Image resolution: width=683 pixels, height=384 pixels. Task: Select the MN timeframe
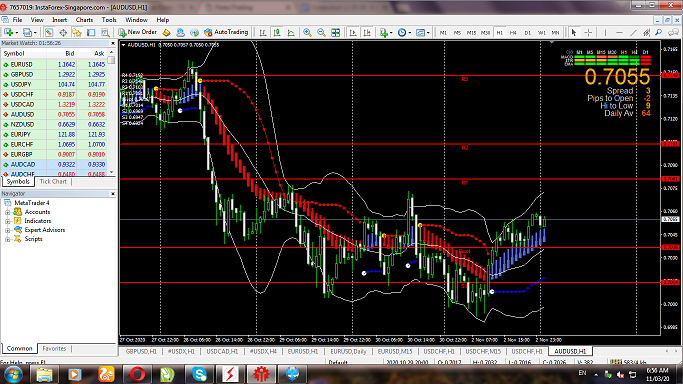click(x=555, y=33)
